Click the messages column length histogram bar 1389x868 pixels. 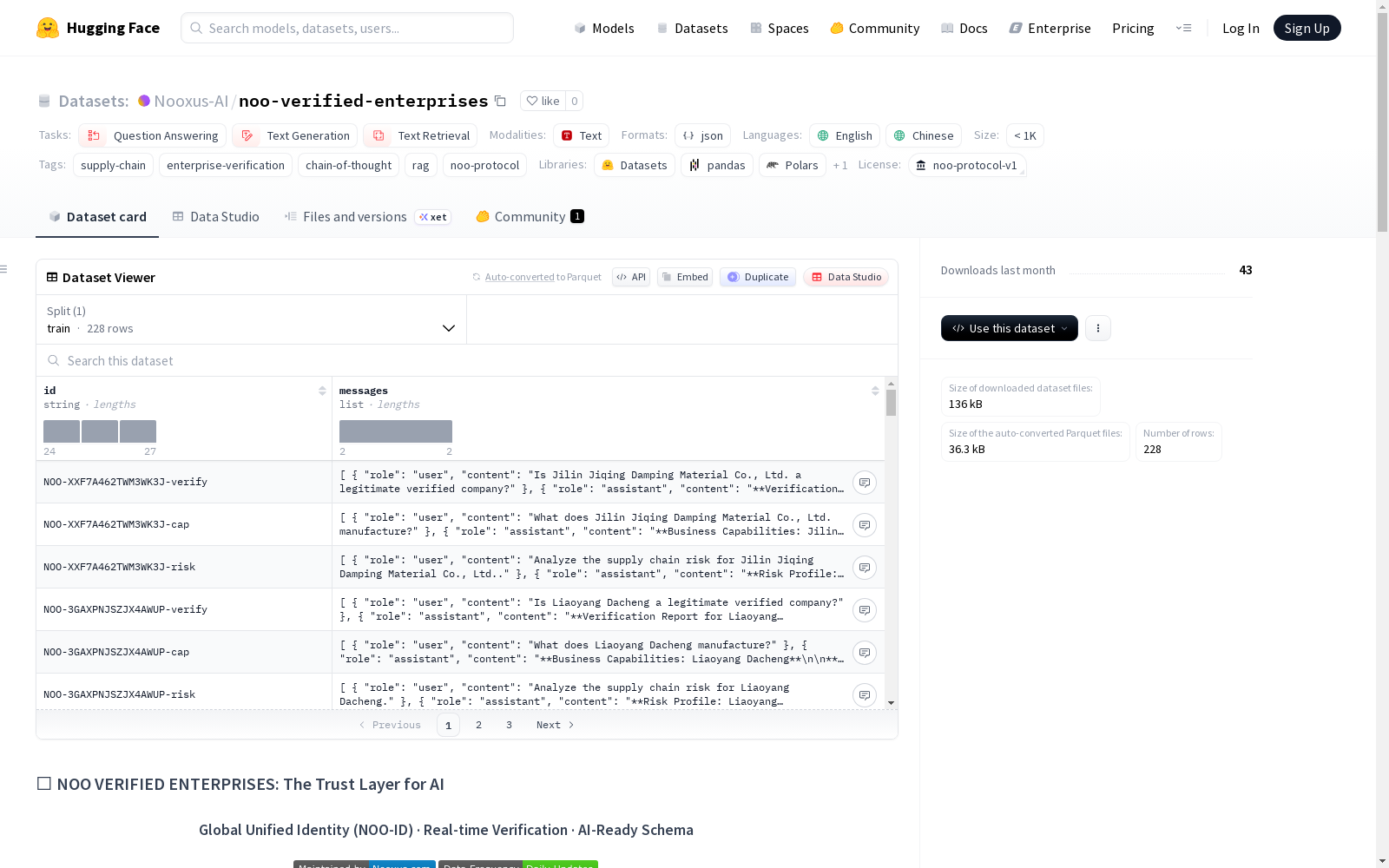(x=396, y=431)
